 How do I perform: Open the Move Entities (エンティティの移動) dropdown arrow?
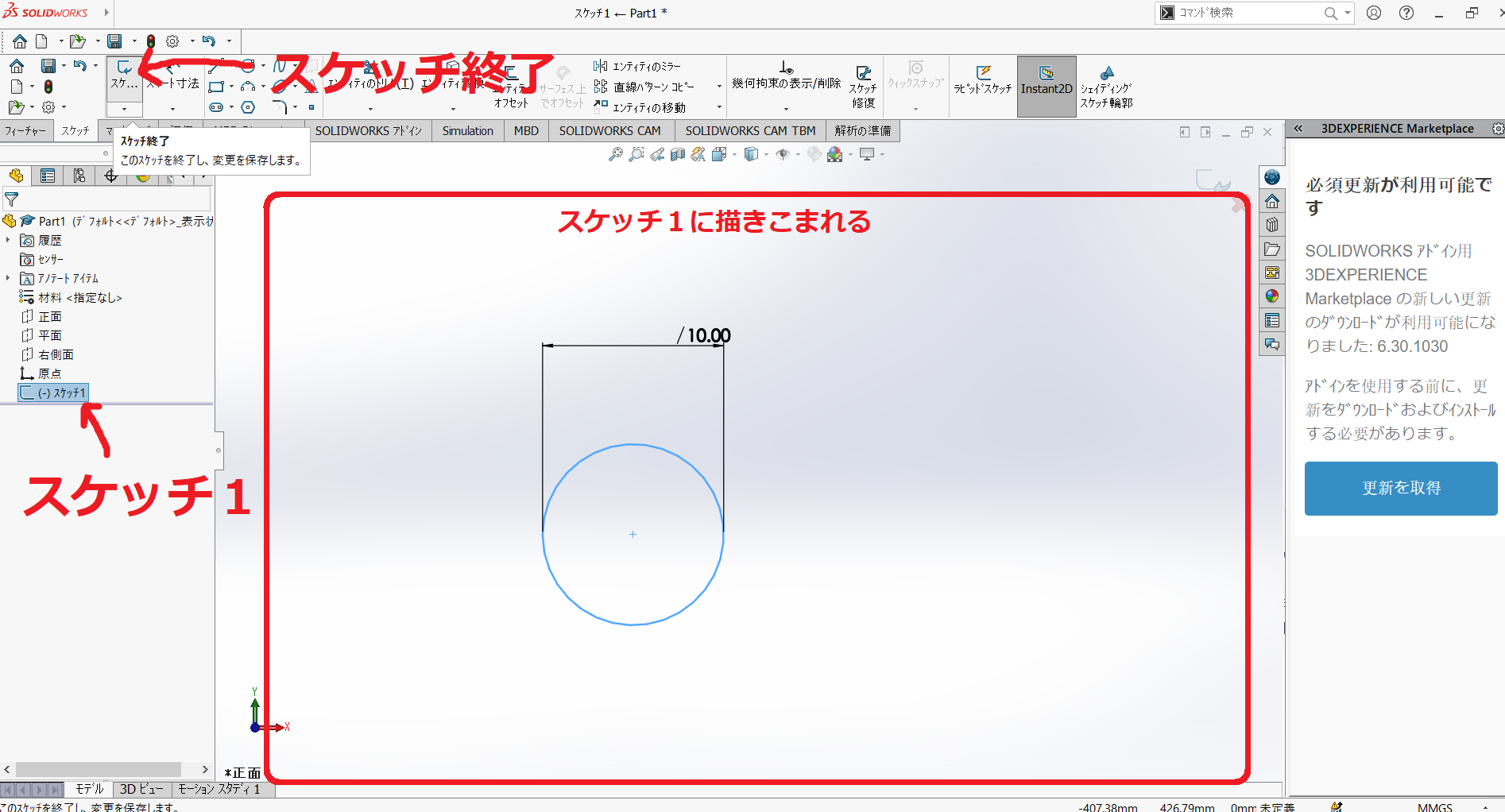tap(719, 107)
